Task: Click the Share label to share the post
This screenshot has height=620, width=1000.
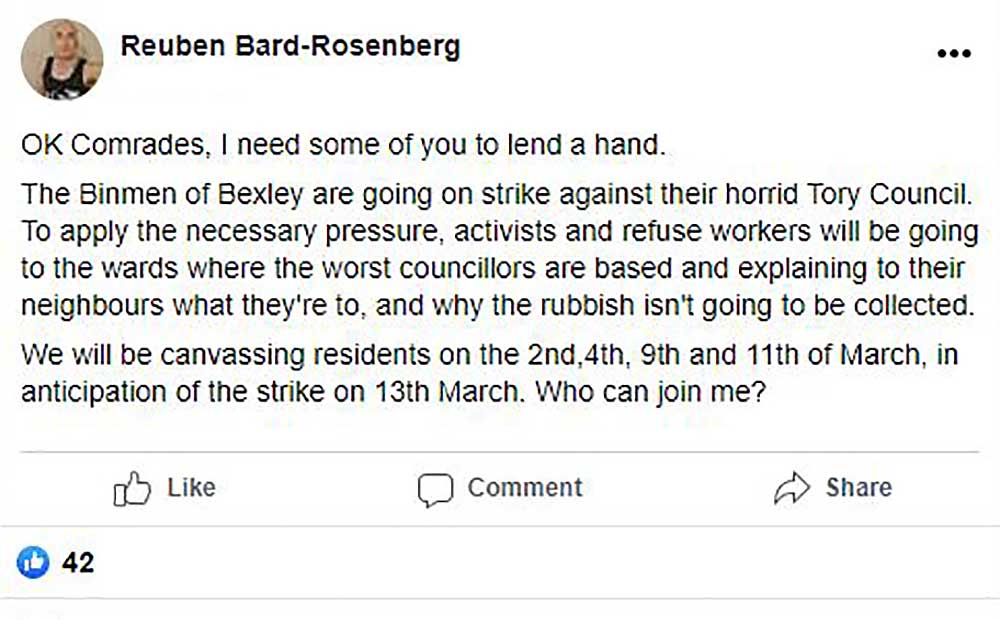Action: [x=860, y=488]
